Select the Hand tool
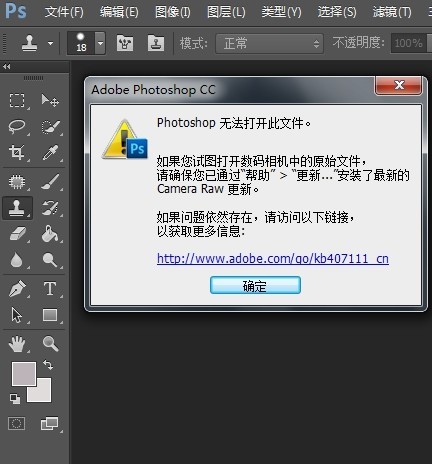 tap(17, 344)
